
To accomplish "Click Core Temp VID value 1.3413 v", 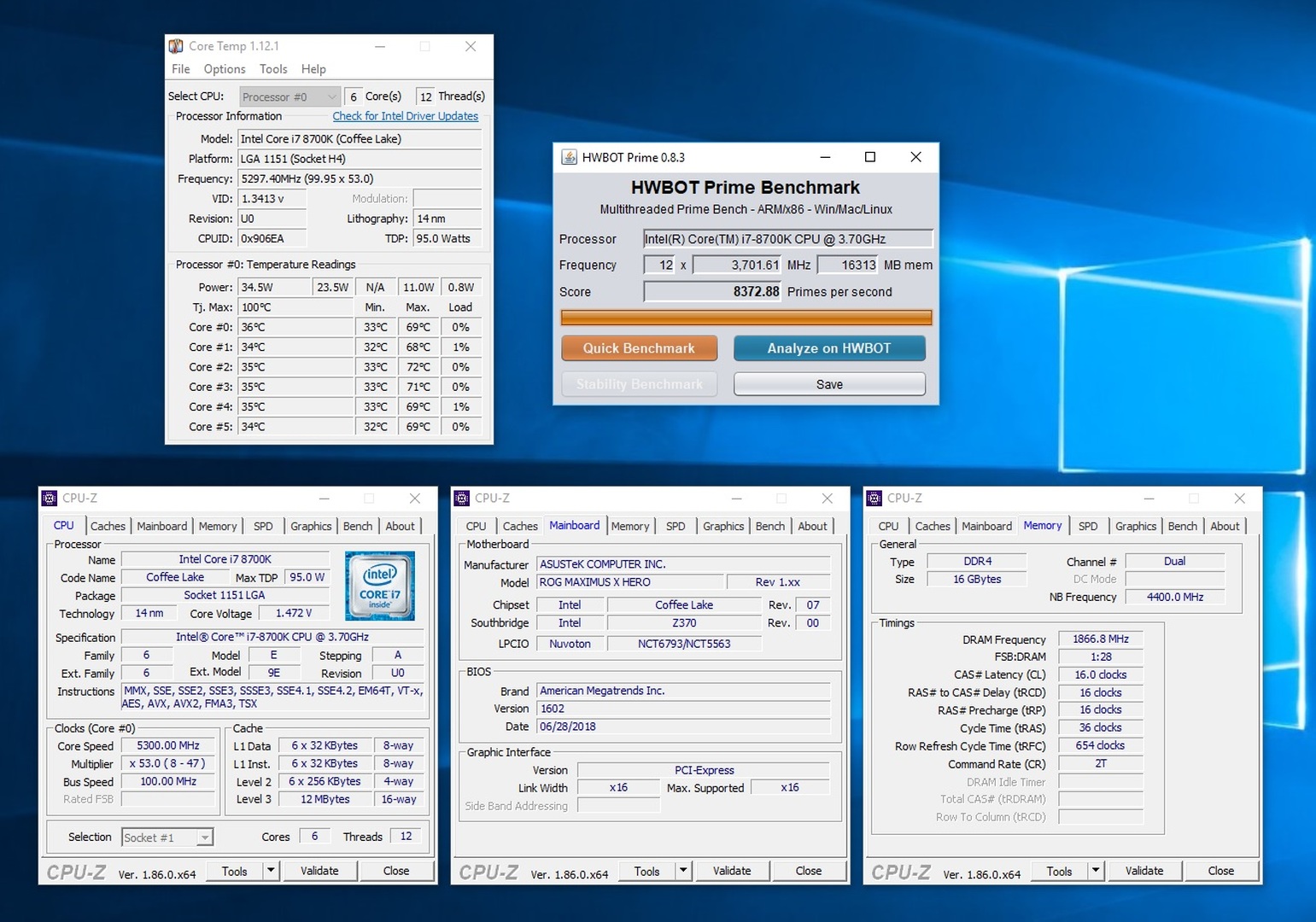I will point(272,199).
